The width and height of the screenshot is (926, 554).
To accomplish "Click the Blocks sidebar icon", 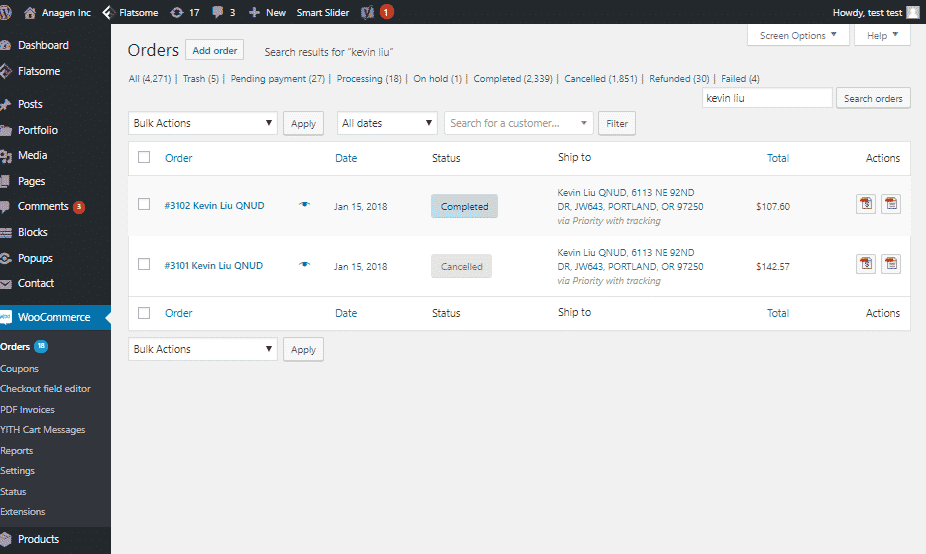I will tap(5, 233).
